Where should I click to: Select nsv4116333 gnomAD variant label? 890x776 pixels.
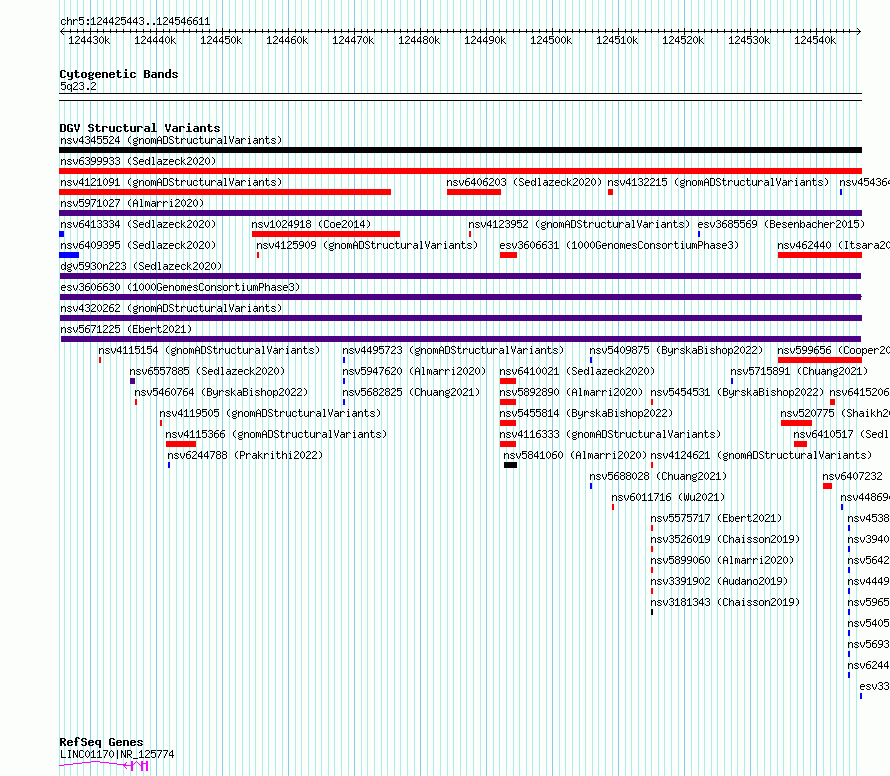[610, 434]
